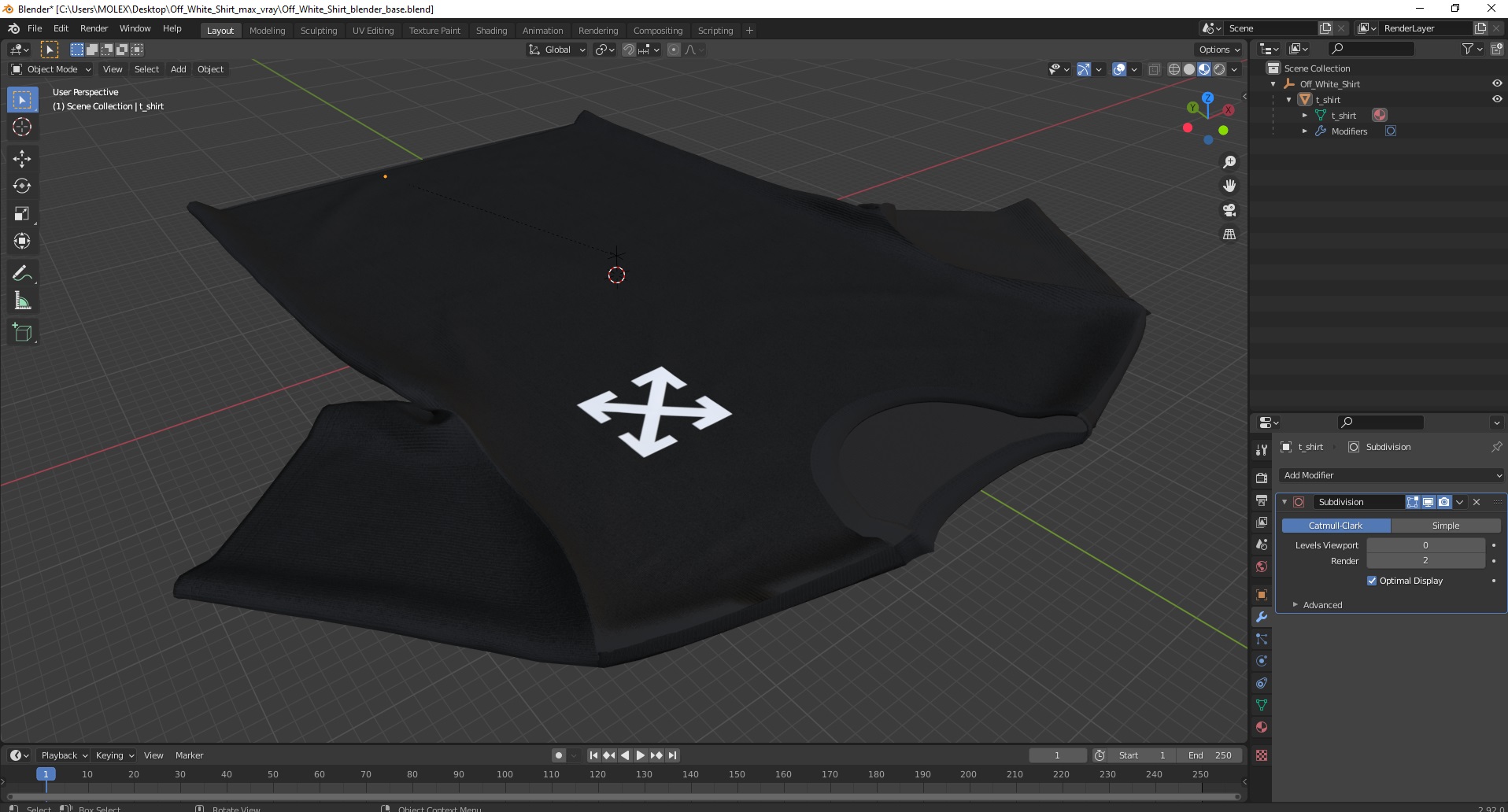1508x812 pixels.
Task: Open Texture properties tab
Action: (x=1262, y=755)
